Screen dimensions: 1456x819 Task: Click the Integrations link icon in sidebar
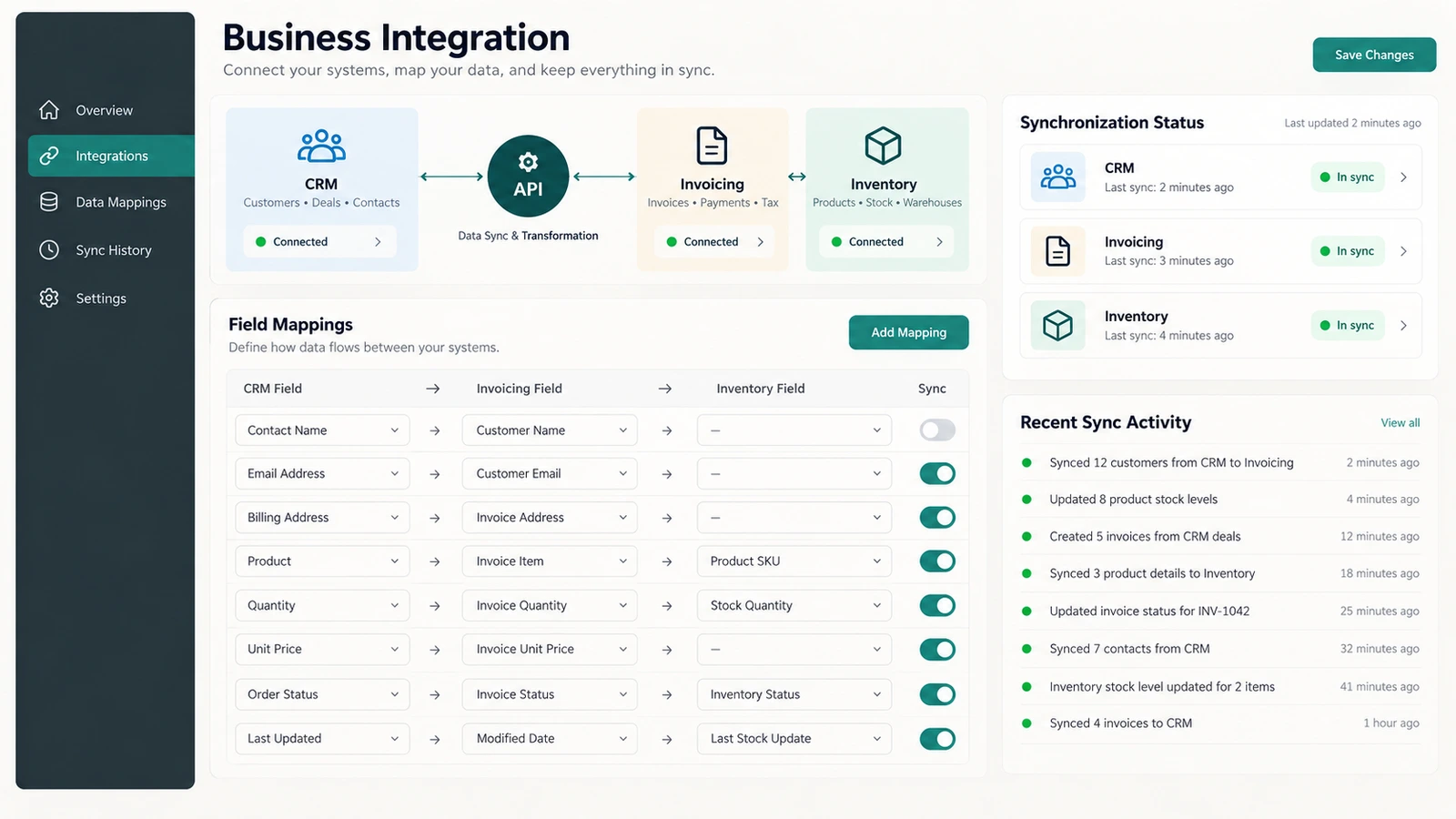49,156
